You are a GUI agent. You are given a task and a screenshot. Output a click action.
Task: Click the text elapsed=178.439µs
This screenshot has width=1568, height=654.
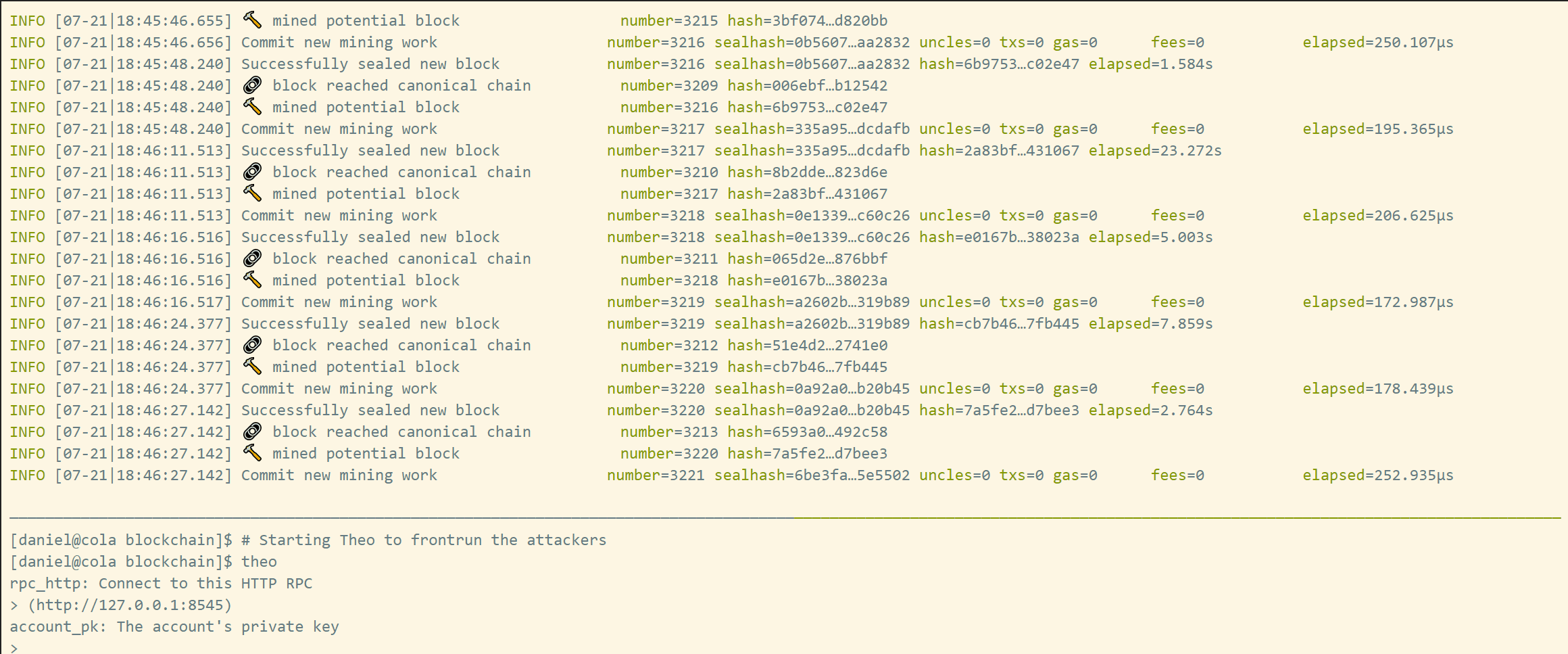[1378, 389]
